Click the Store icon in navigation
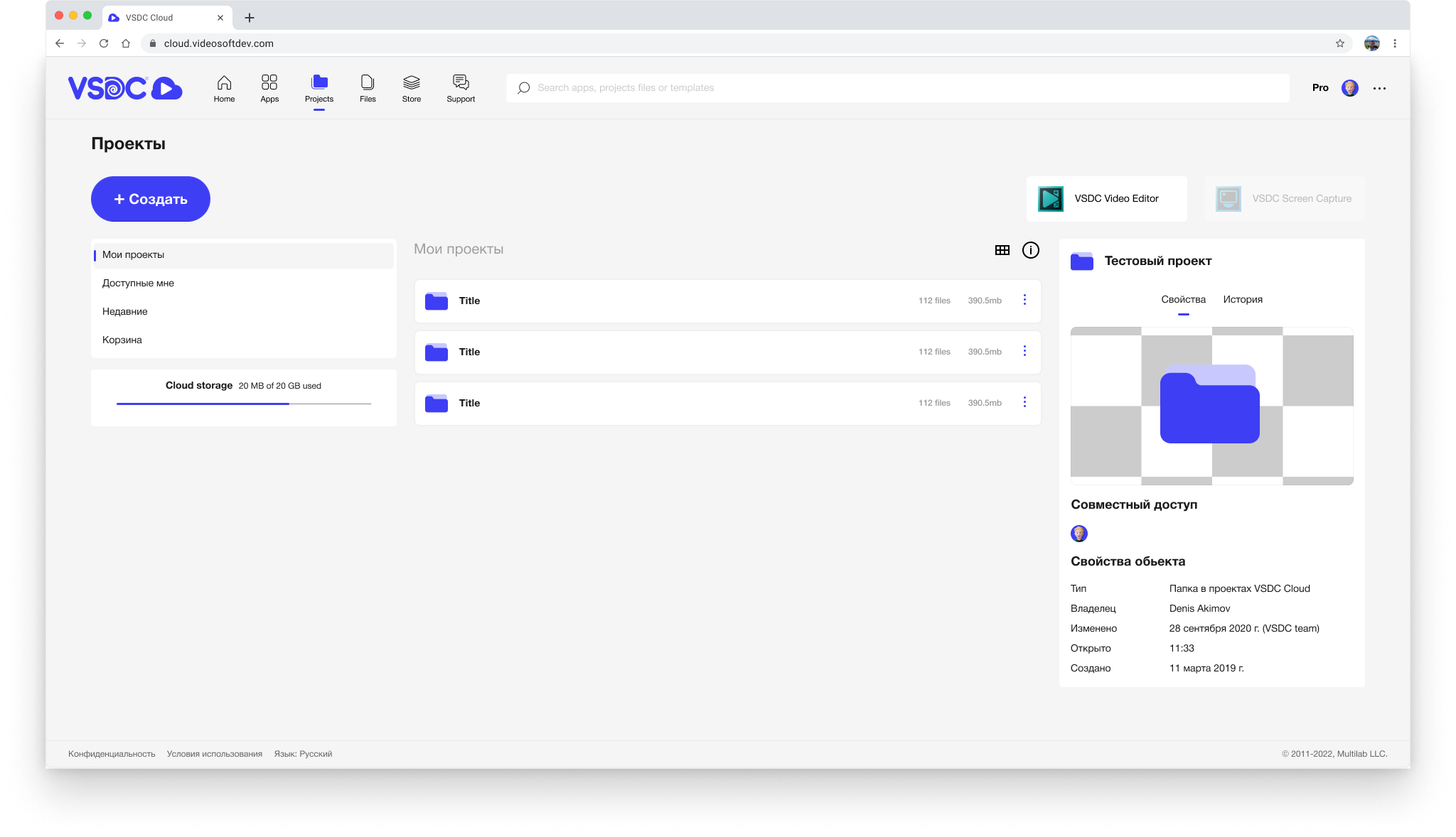 [x=411, y=82]
